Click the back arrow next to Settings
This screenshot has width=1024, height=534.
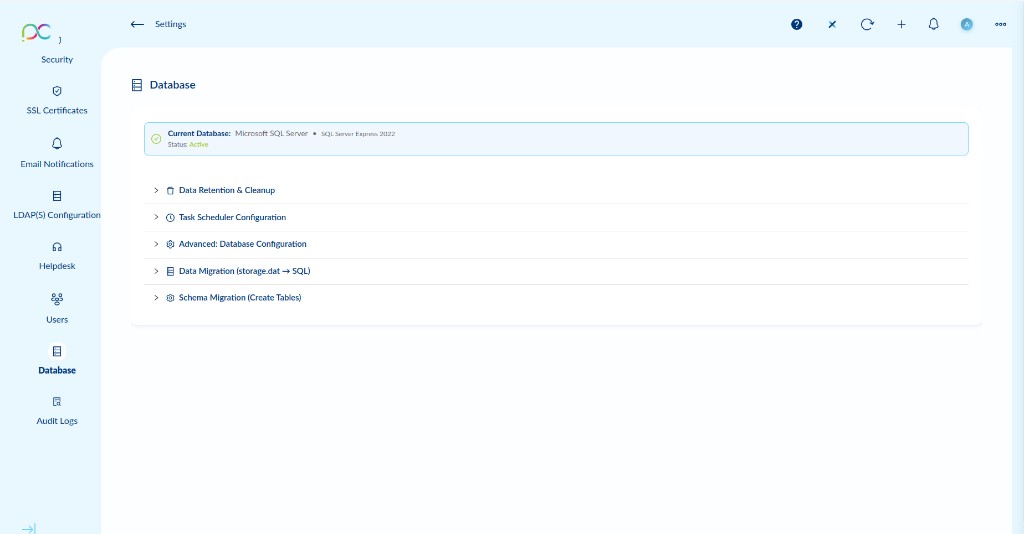pyautogui.click(x=137, y=24)
